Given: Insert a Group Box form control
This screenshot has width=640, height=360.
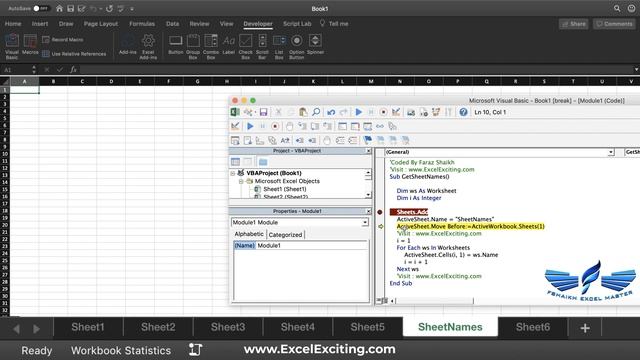Looking at the screenshot, I should point(193,47).
